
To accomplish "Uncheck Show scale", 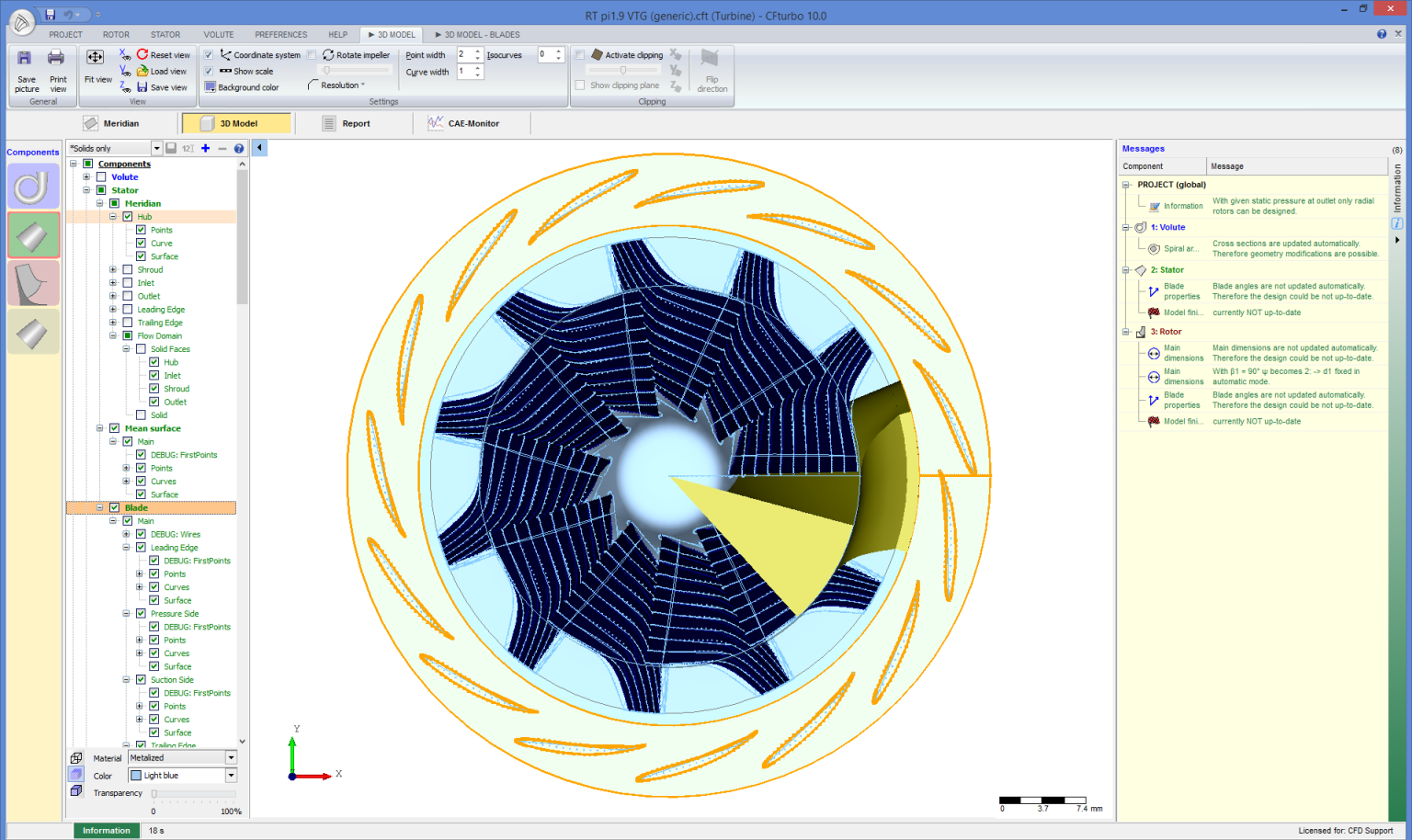I will point(209,71).
